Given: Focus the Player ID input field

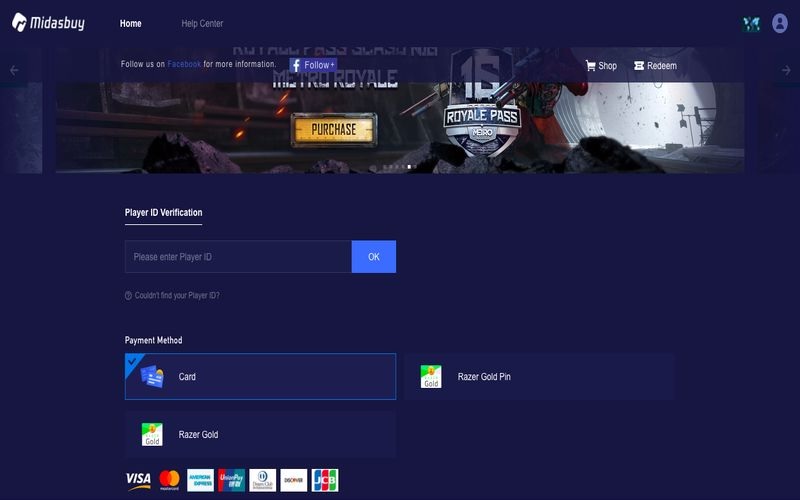Looking at the screenshot, I should click(x=238, y=257).
